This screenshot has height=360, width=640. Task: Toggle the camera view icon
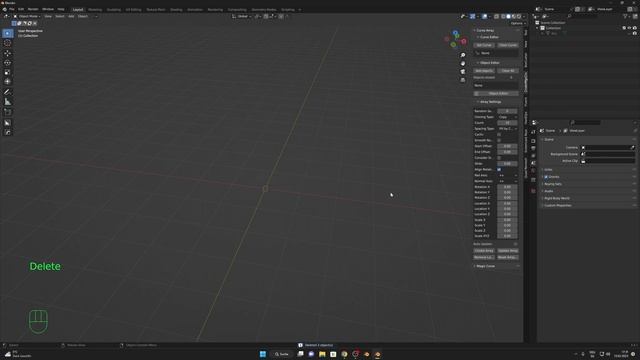click(x=463, y=71)
